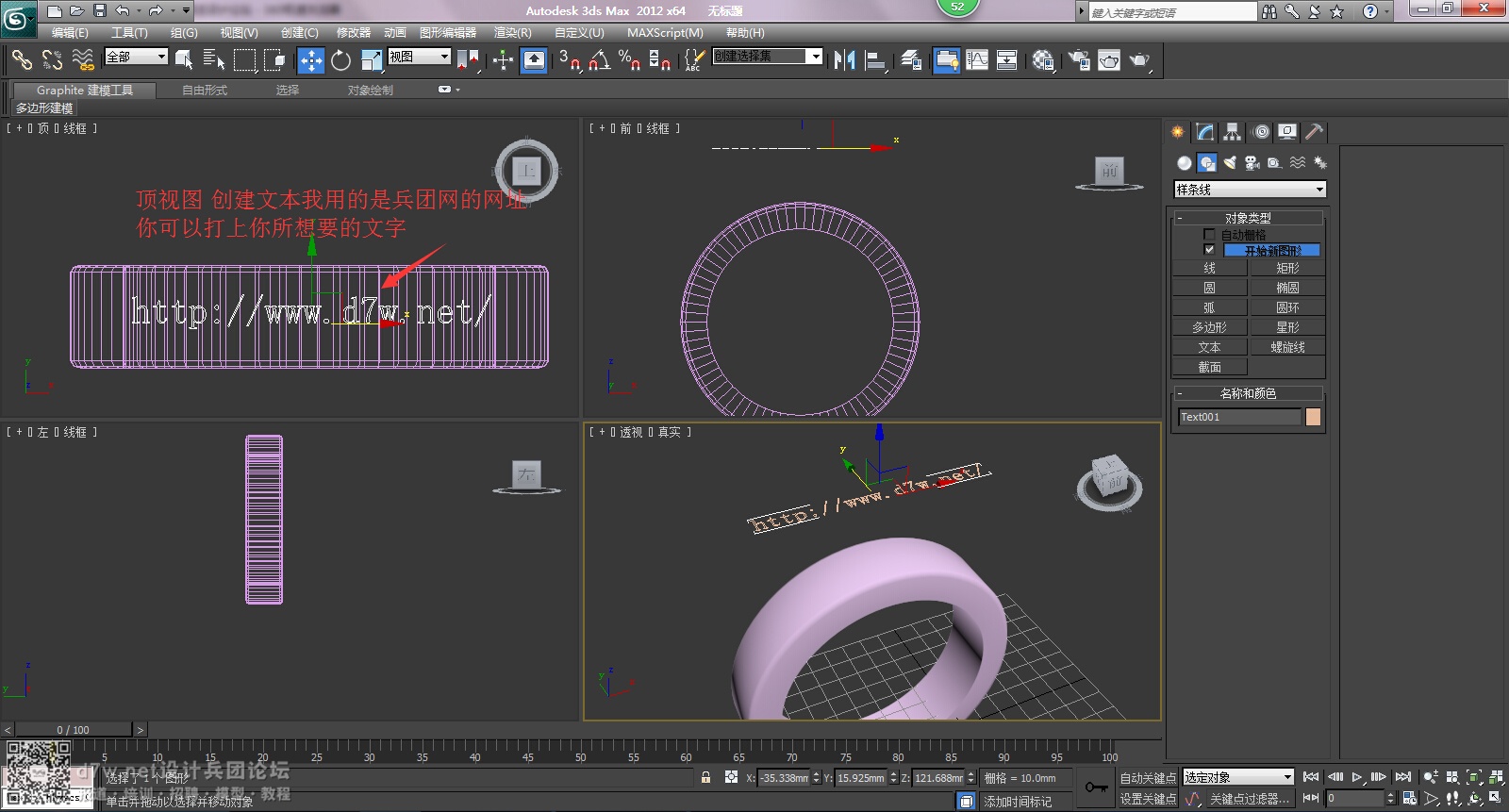Open the Rendered Frame Window

(1109, 60)
